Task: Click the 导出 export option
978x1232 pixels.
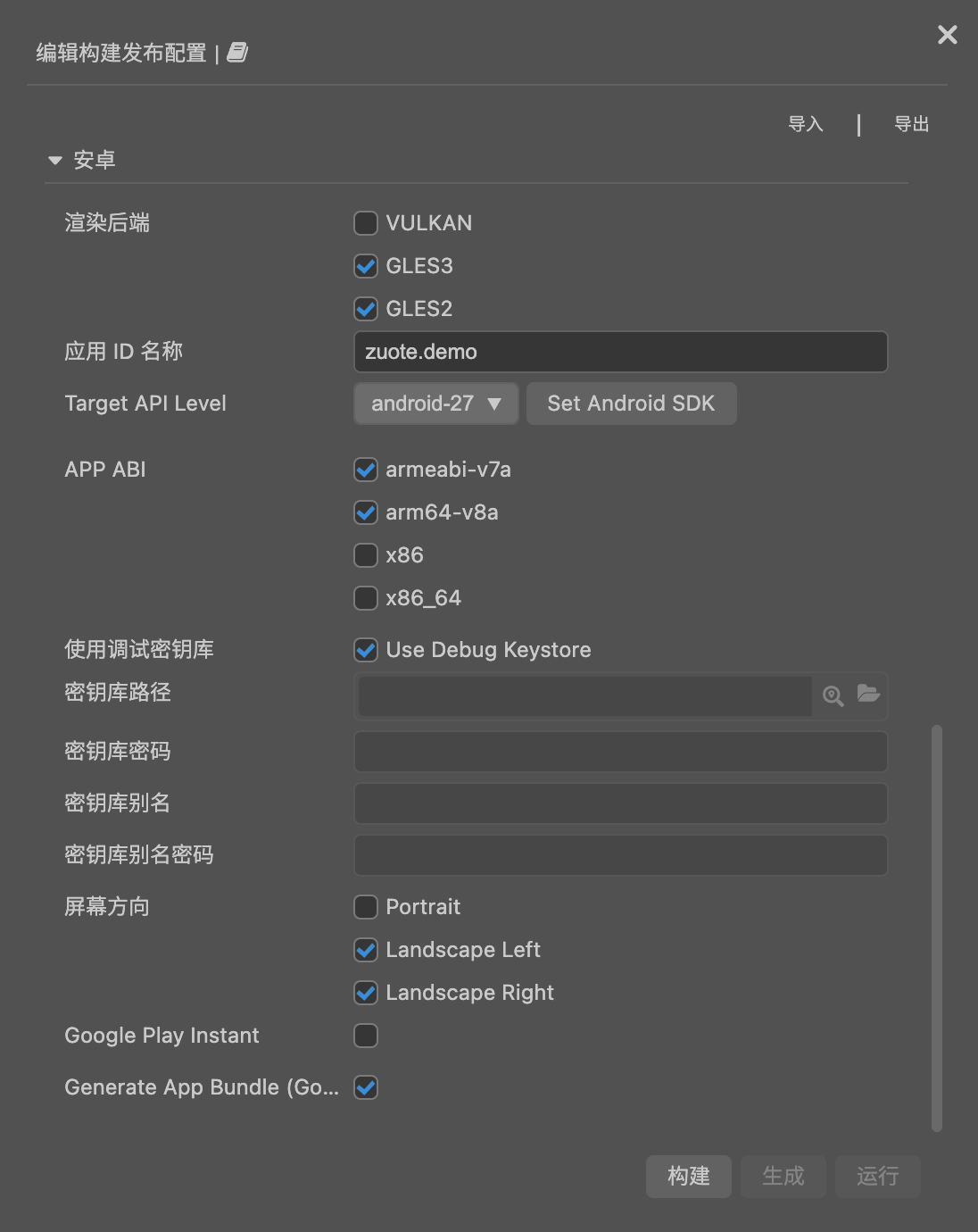Action: click(911, 124)
